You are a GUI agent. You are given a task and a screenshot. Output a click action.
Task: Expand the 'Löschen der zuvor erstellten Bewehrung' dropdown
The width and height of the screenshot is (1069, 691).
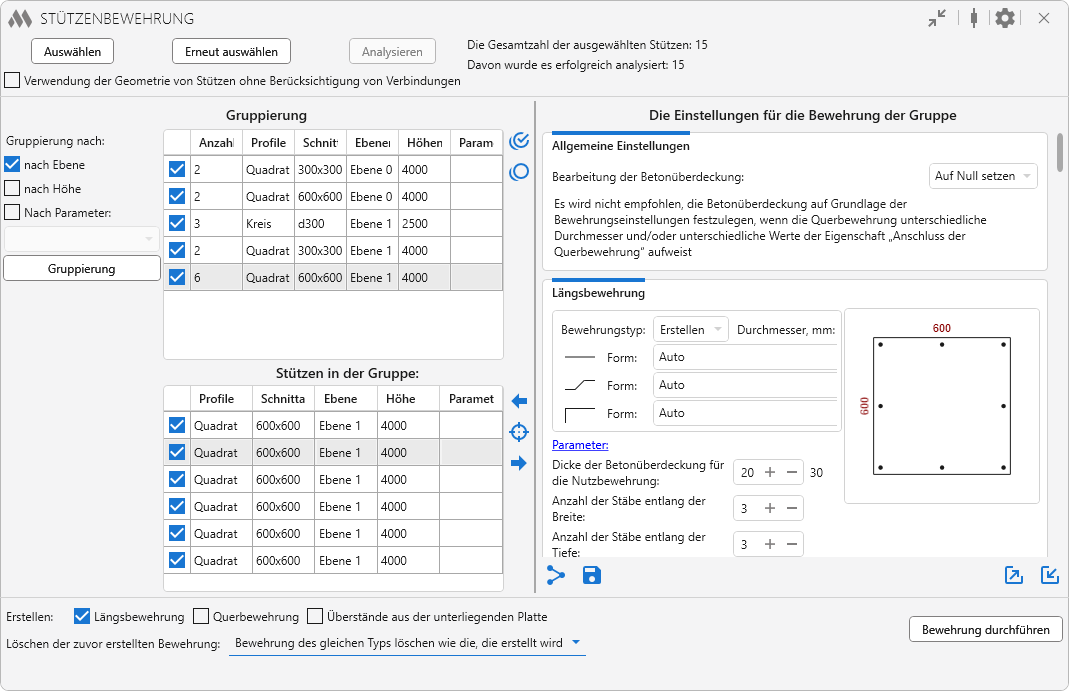[x=407, y=644]
